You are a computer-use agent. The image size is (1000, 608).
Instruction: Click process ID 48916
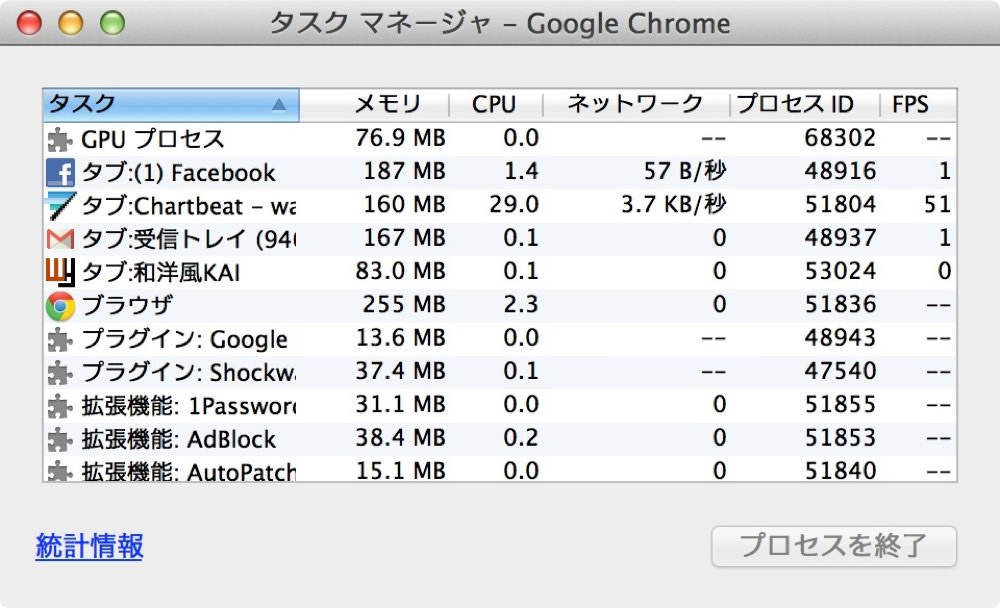(x=840, y=171)
